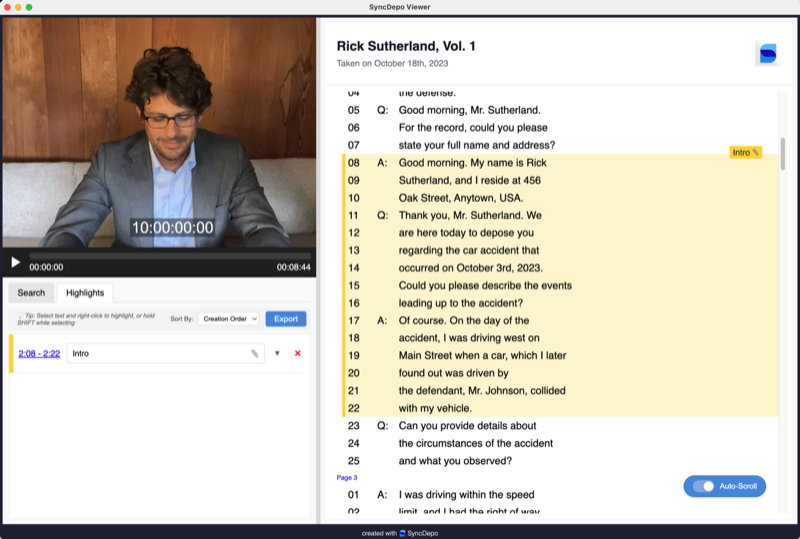Play the deposition video
Screen dimensions: 800x539
pyautogui.click(x=15, y=263)
